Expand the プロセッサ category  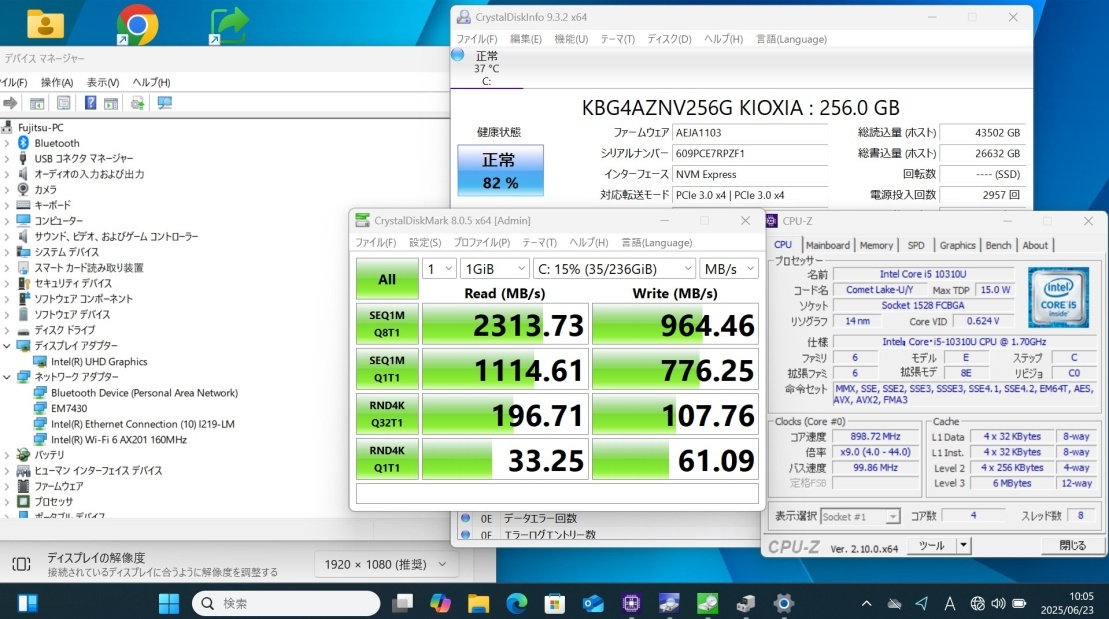pos(6,502)
